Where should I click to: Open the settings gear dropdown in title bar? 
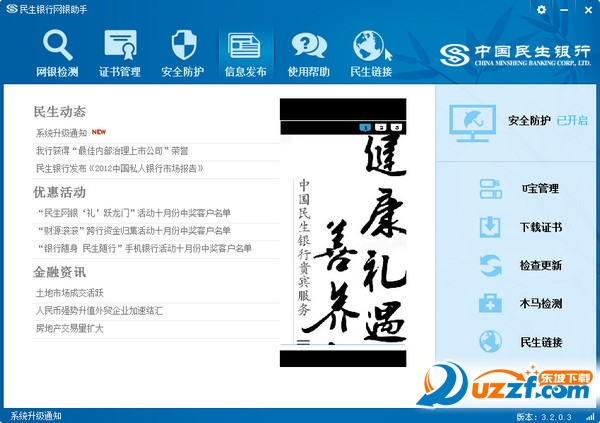[545, 9]
